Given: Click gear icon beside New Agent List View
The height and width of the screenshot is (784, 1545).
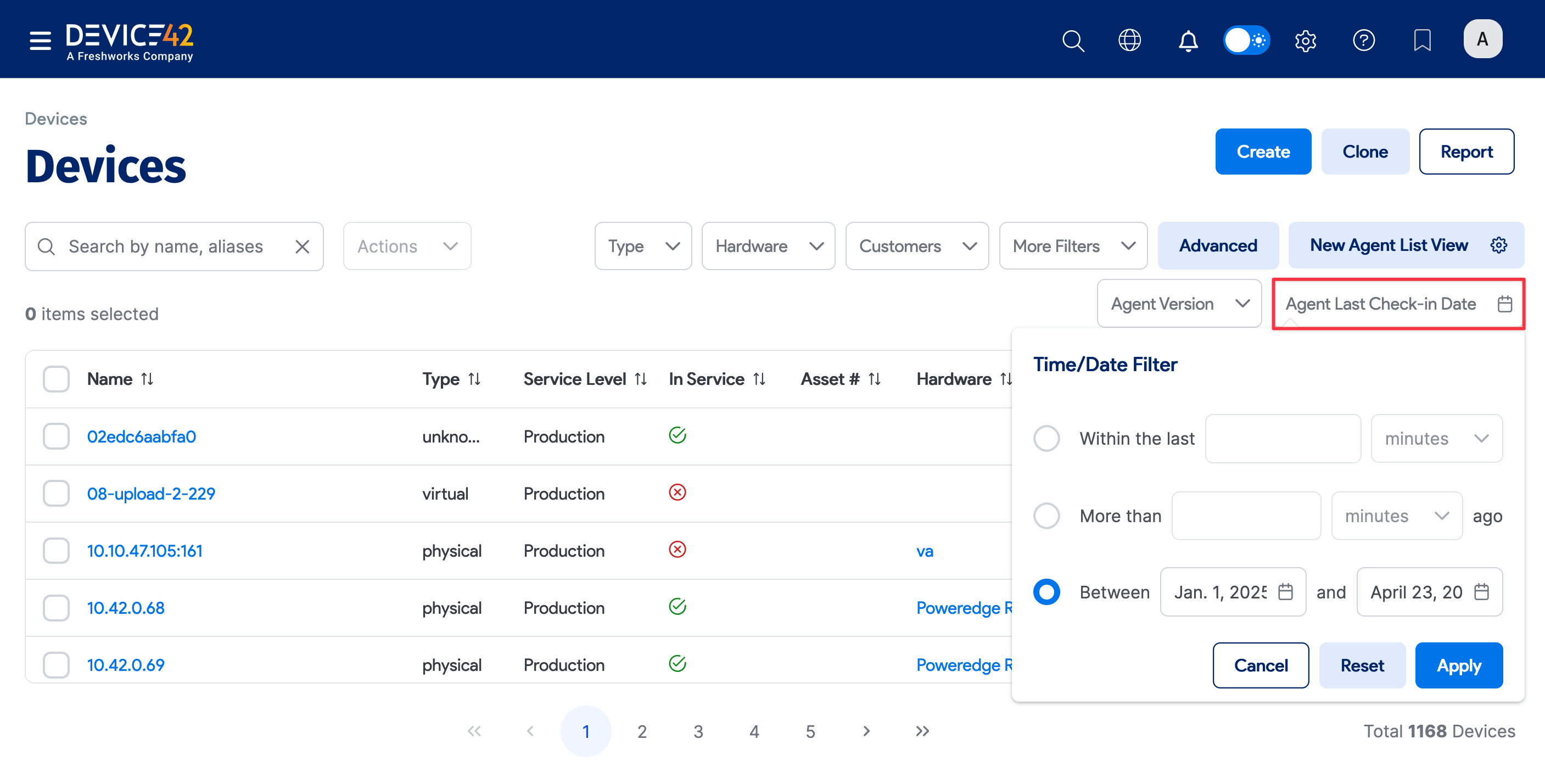Looking at the screenshot, I should (x=1499, y=245).
